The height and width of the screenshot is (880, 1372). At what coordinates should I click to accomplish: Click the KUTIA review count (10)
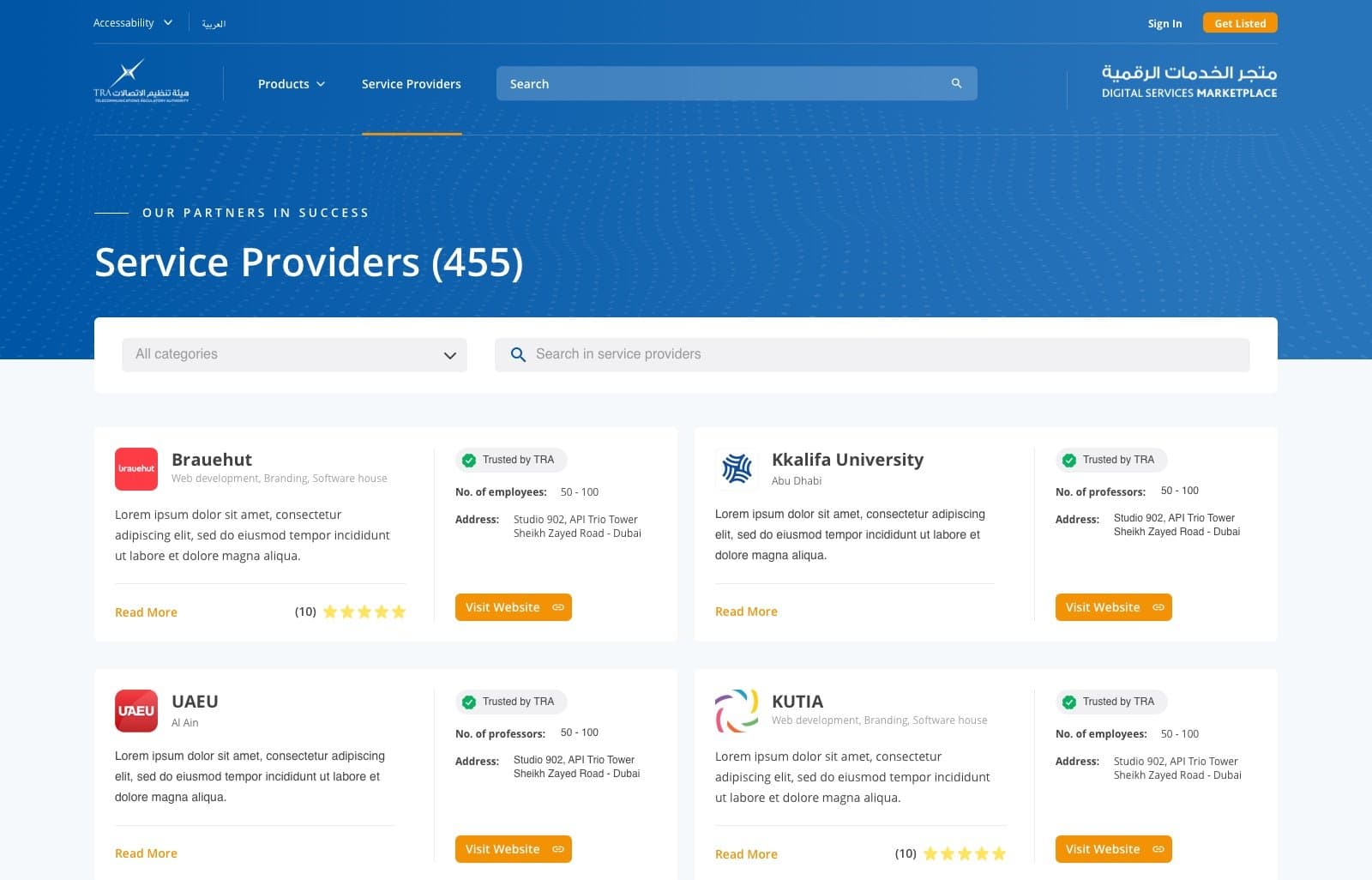[906, 853]
